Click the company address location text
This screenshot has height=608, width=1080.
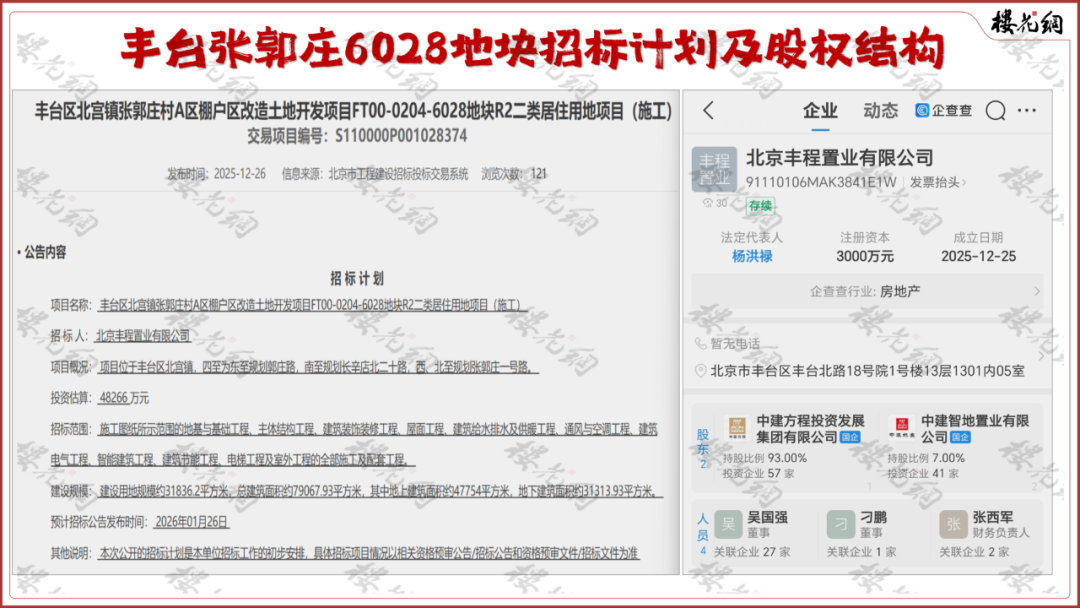coord(866,371)
